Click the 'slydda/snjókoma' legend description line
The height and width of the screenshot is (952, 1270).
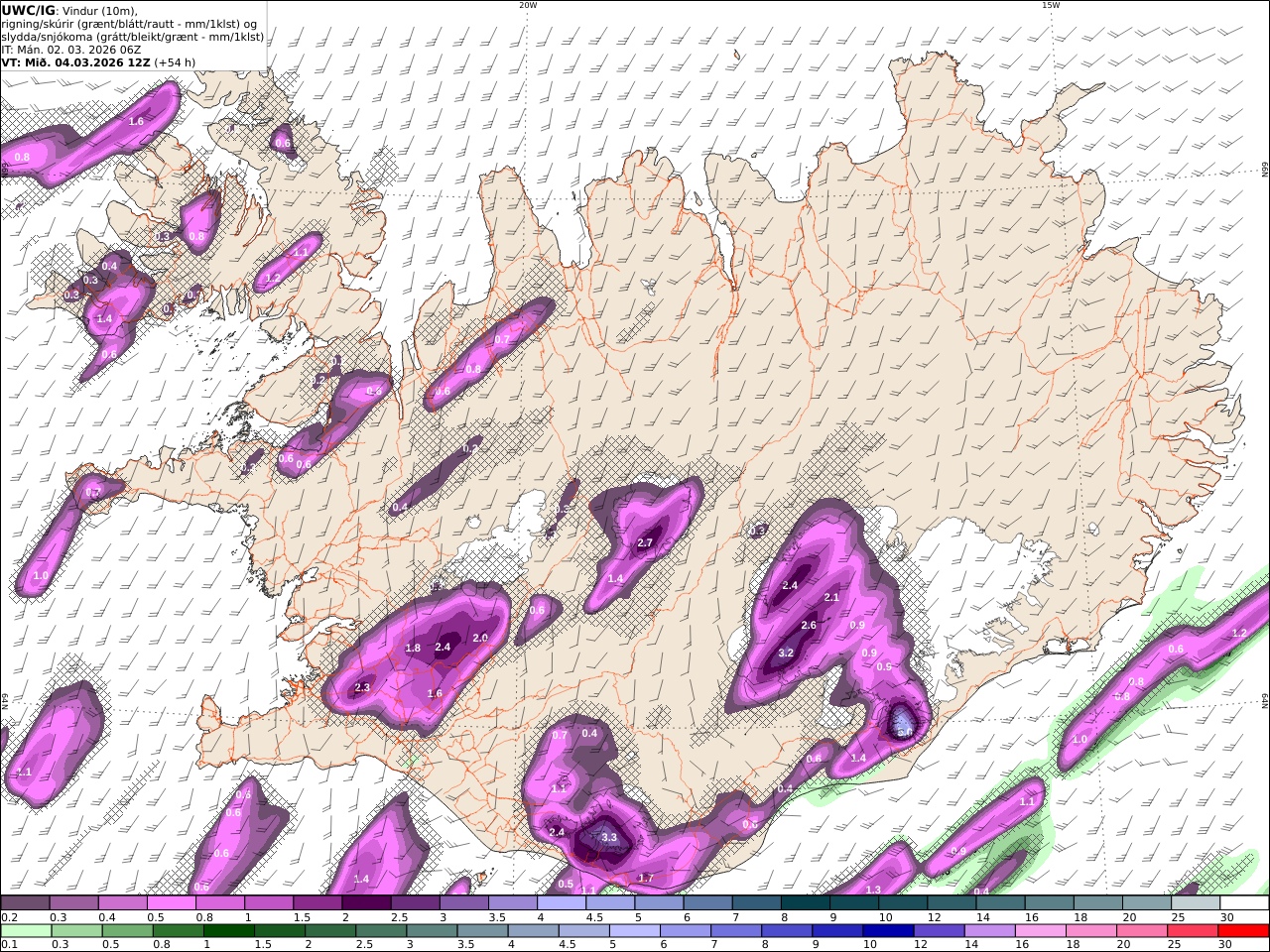pyautogui.click(x=133, y=37)
